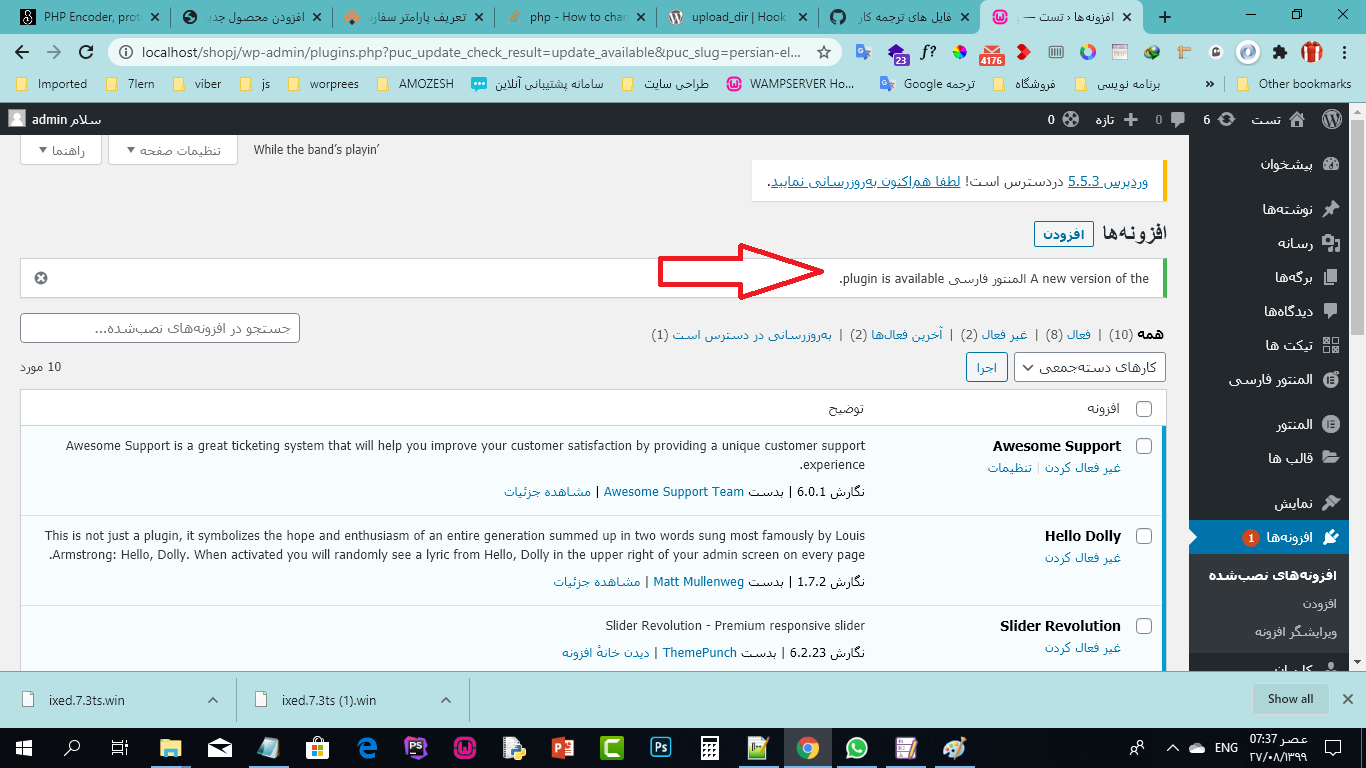
Task: Switch to PHP Encoder browser tab
Action: click(86, 17)
